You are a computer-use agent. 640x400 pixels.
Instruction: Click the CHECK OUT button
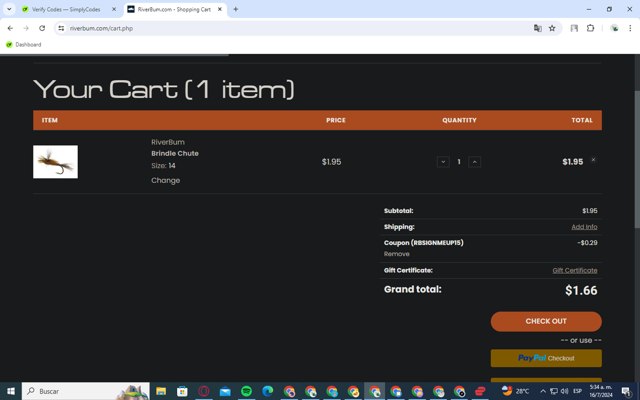point(546,321)
